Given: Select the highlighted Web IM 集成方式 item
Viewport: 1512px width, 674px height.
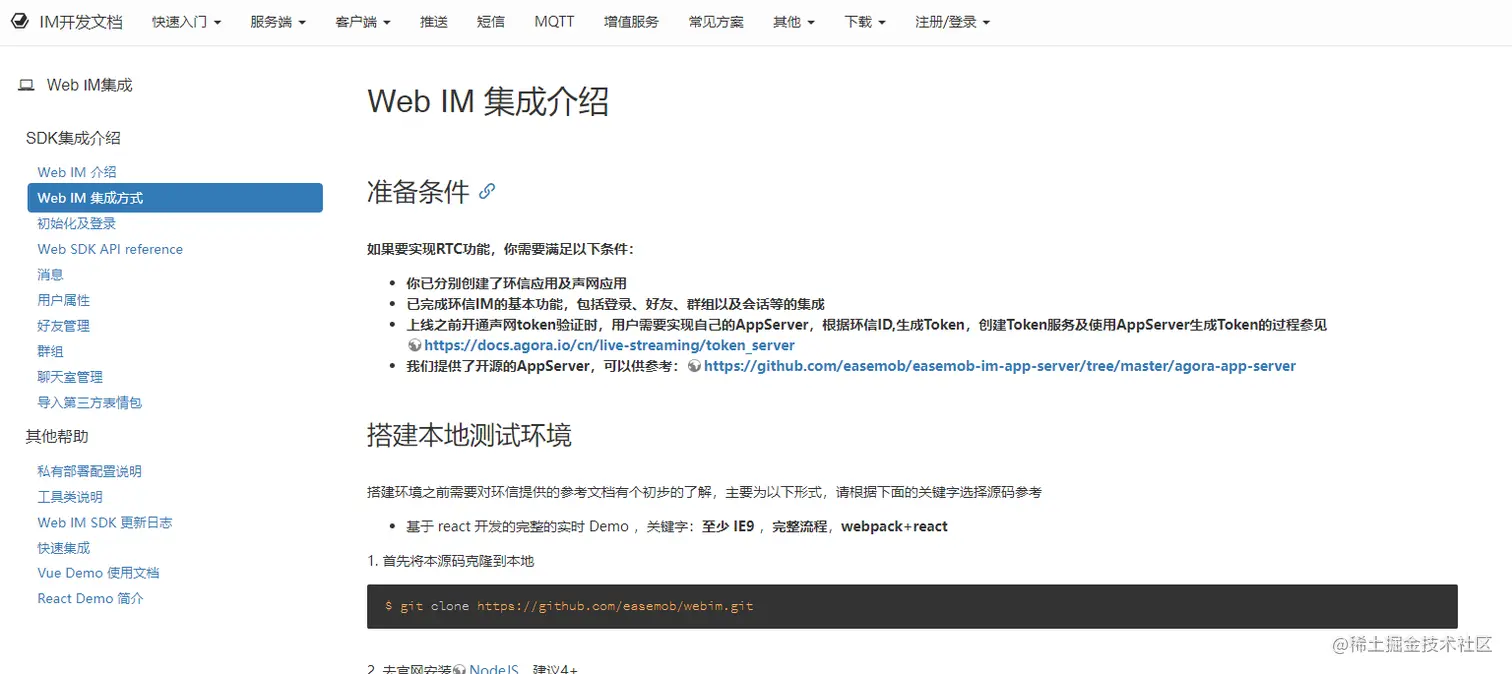Looking at the screenshot, I should coord(175,198).
